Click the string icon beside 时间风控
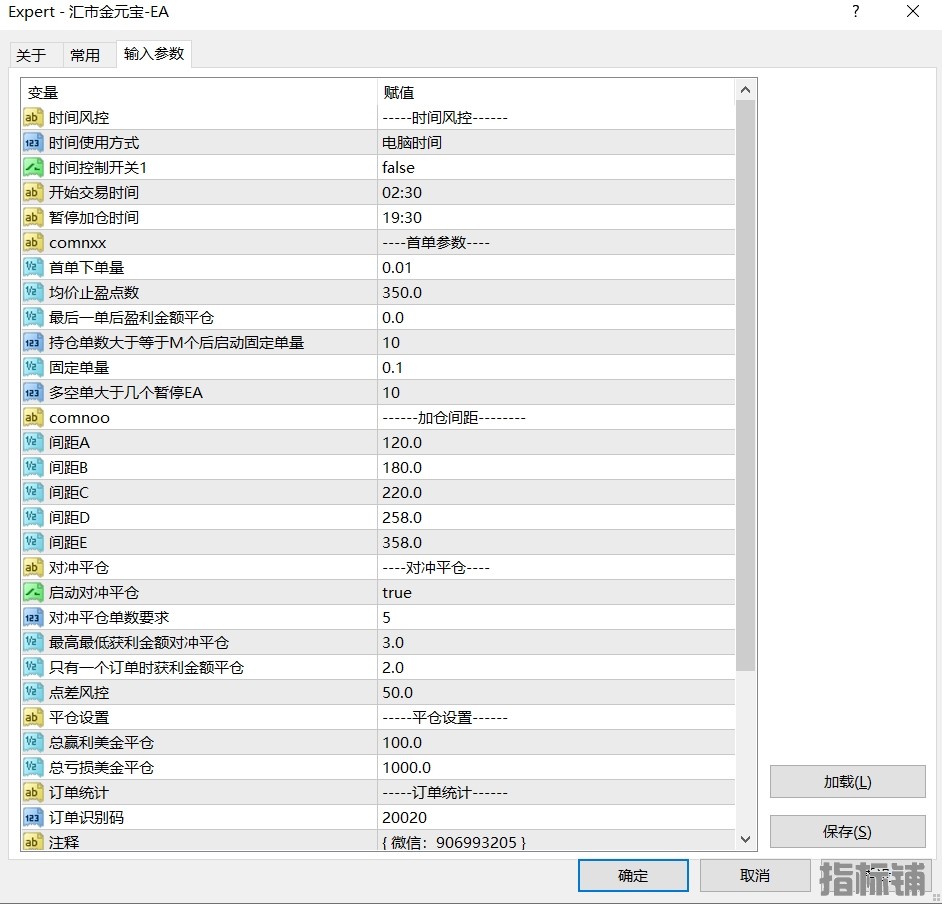The height and width of the screenshot is (904, 942). (33, 118)
